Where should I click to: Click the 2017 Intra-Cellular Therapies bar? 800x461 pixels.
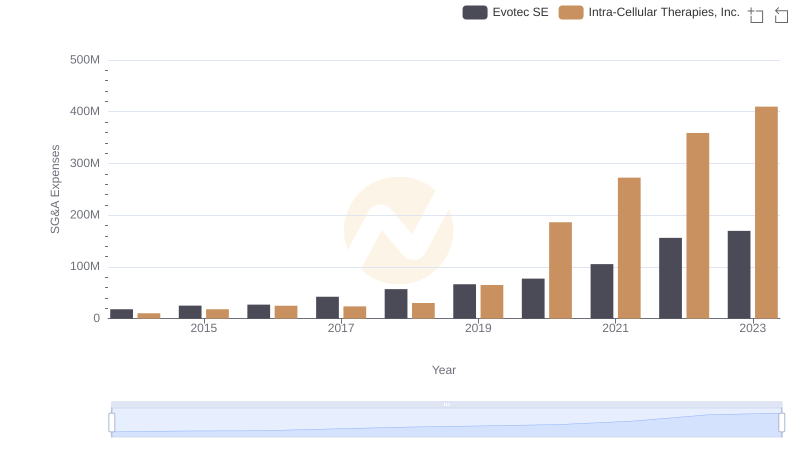click(x=355, y=313)
